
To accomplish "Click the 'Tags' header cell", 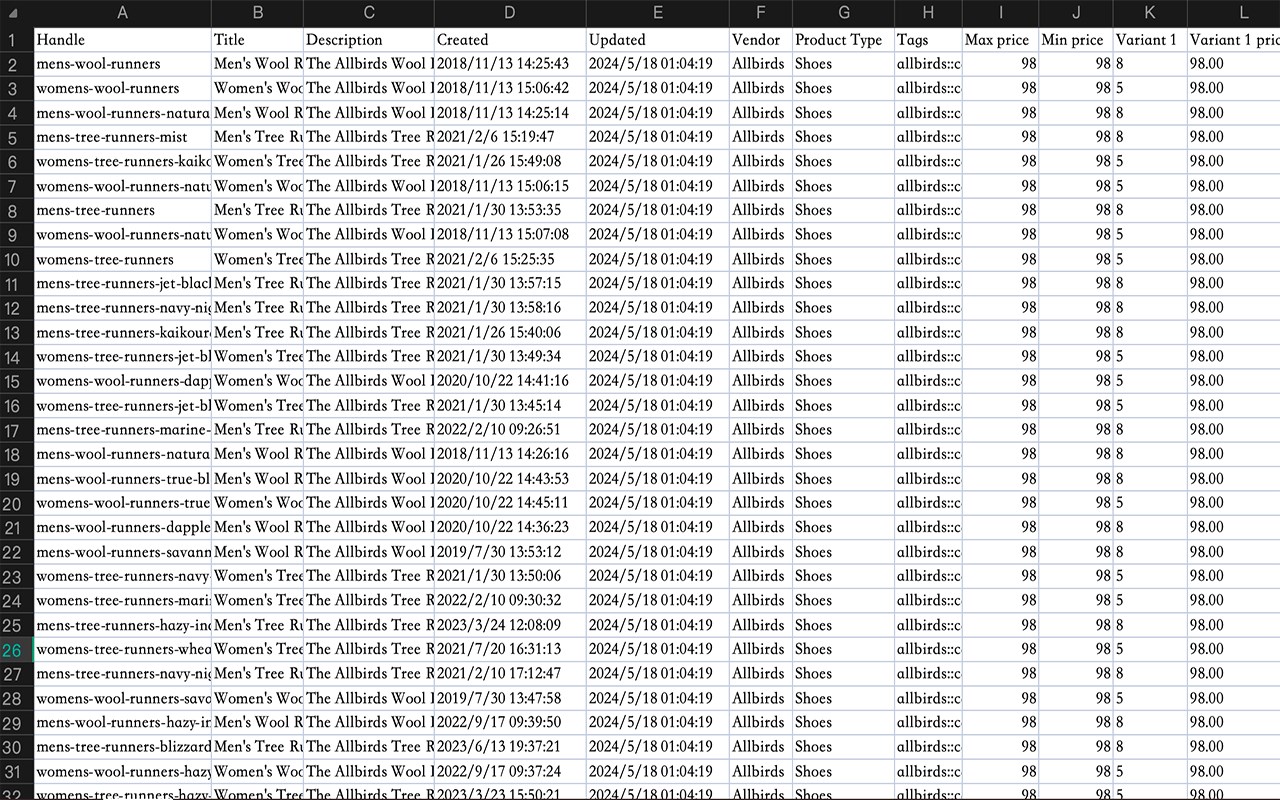I will (928, 40).
